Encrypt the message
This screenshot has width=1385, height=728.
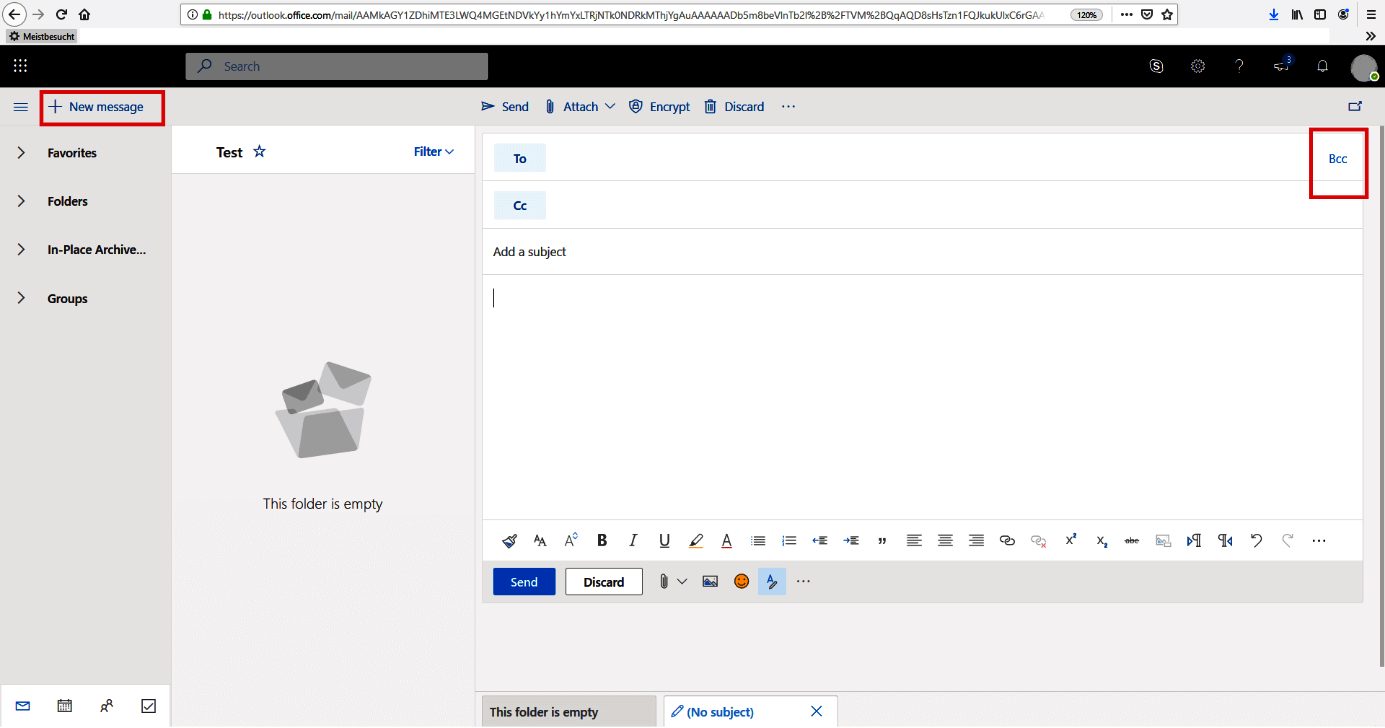(x=659, y=106)
